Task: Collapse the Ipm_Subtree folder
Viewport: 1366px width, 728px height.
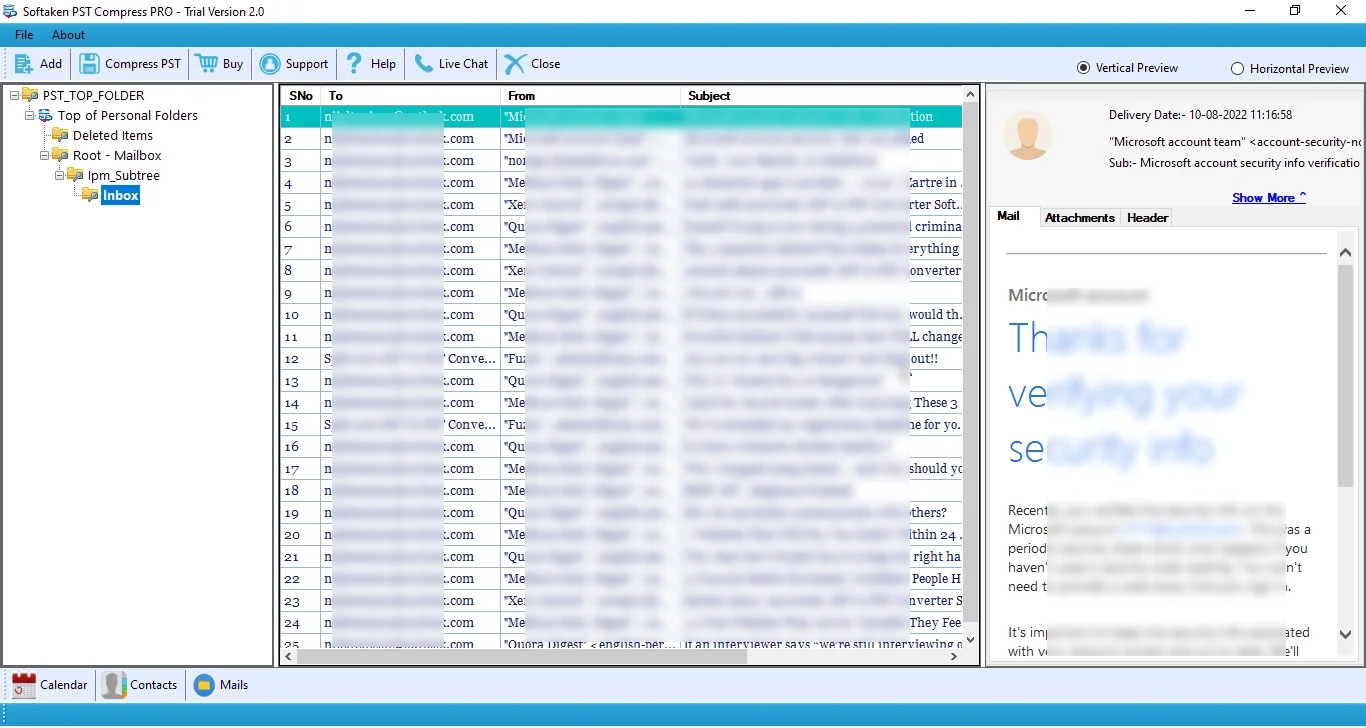Action: click(x=60, y=175)
